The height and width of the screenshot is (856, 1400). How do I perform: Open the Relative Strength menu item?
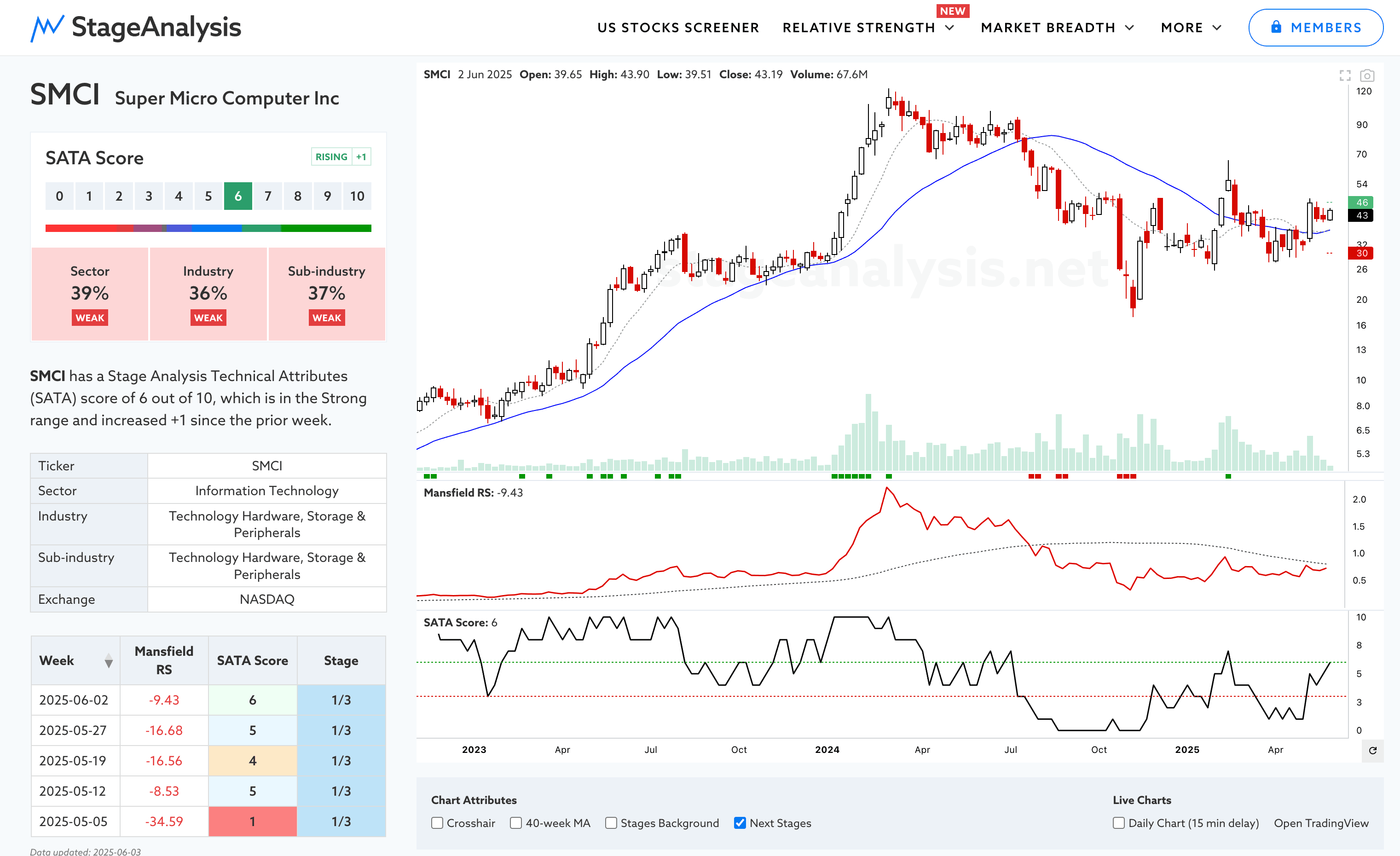tap(858, 28)
